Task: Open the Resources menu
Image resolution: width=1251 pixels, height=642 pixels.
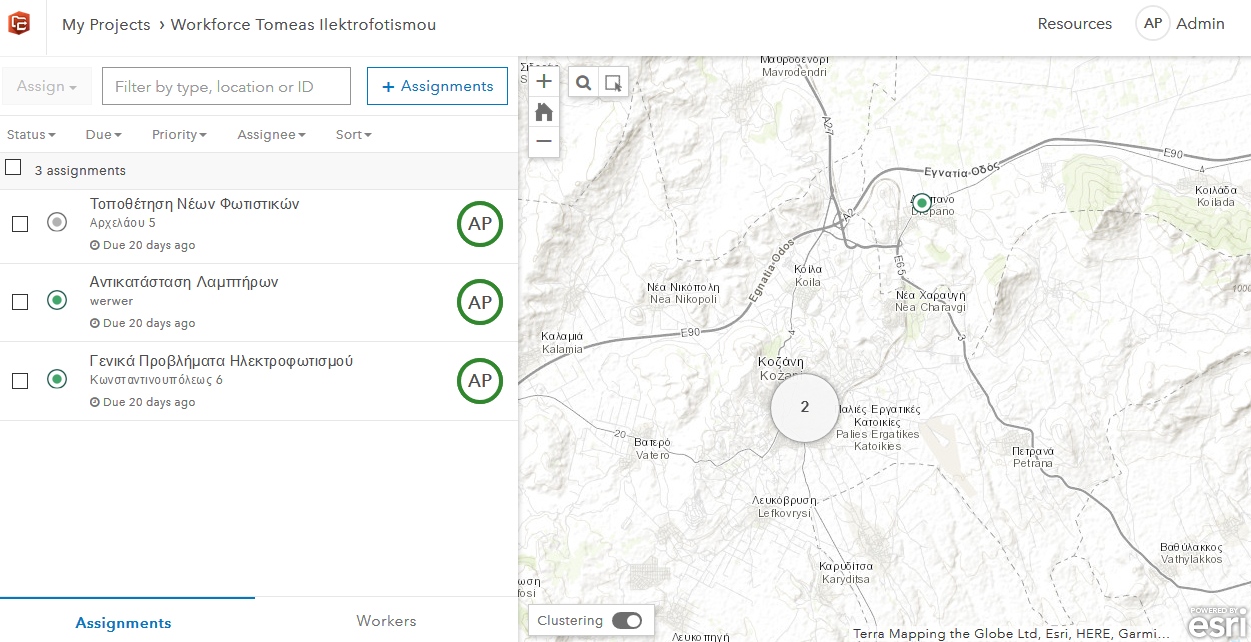Action: (1074, 24)
